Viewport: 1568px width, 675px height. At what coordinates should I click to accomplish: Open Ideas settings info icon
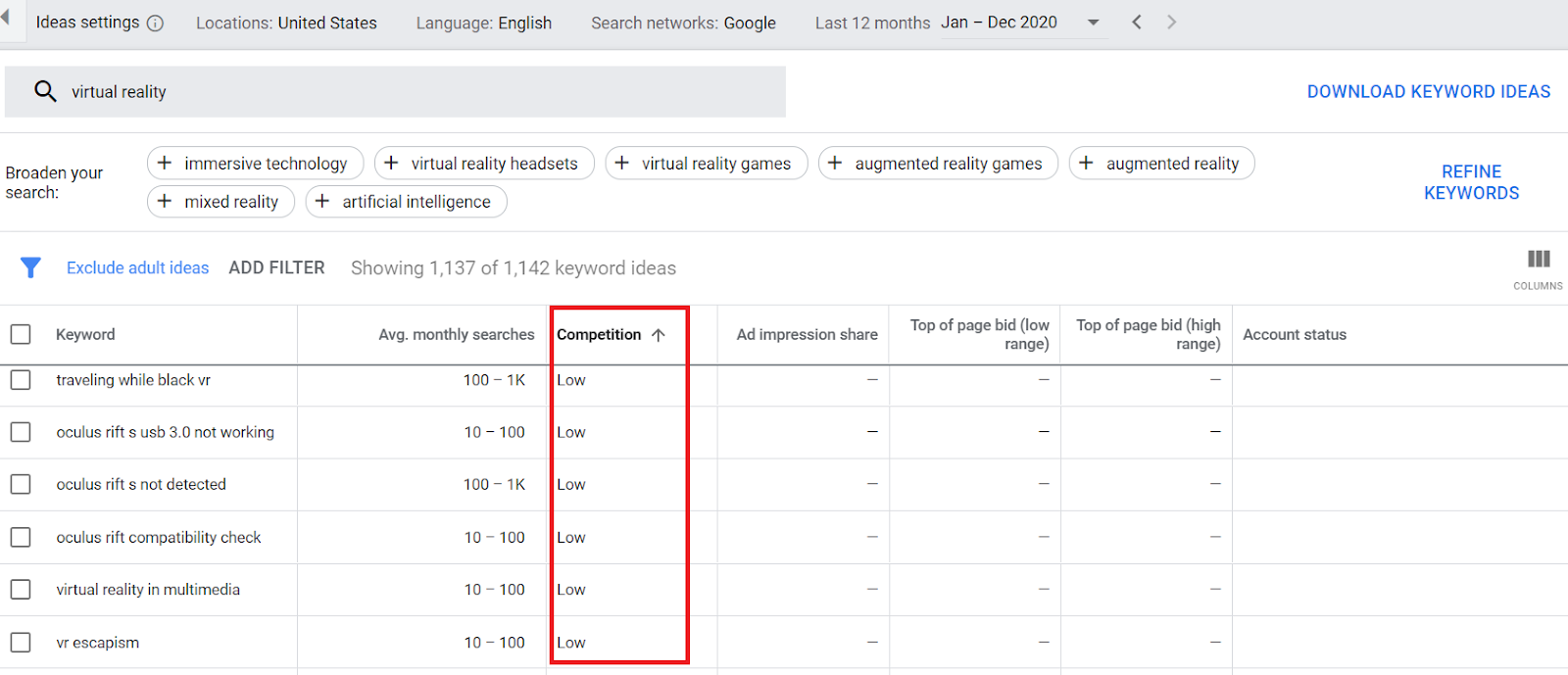pyautogui.click(x=155, y=24)
